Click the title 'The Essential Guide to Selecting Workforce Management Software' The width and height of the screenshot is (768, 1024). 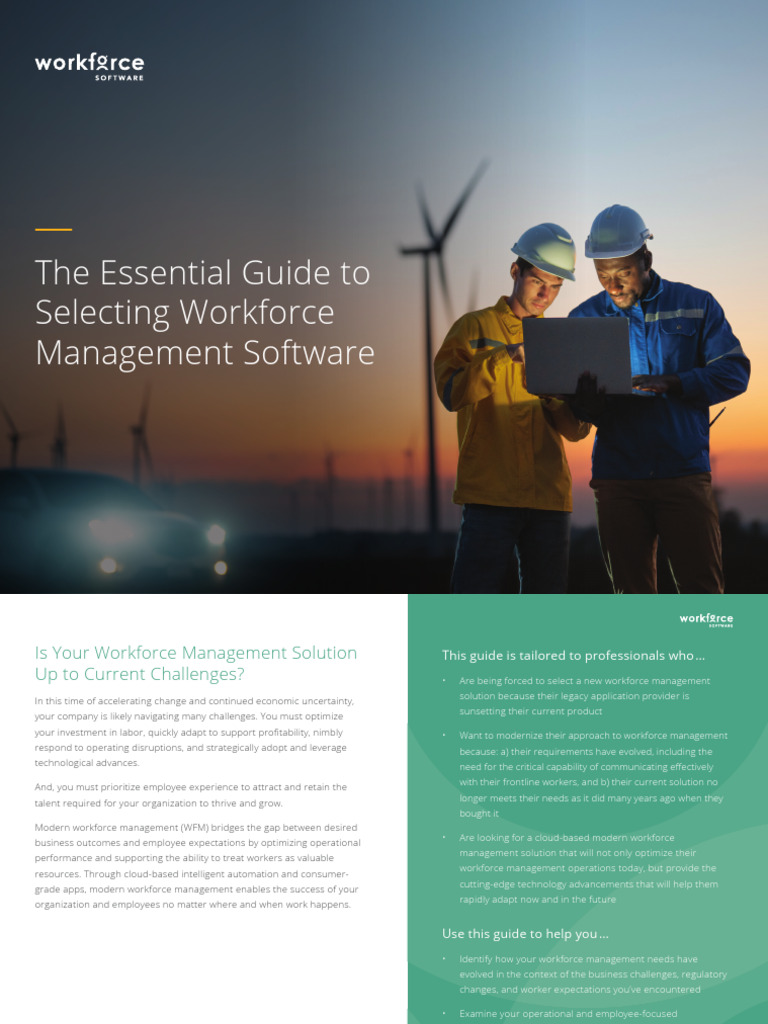204,312
